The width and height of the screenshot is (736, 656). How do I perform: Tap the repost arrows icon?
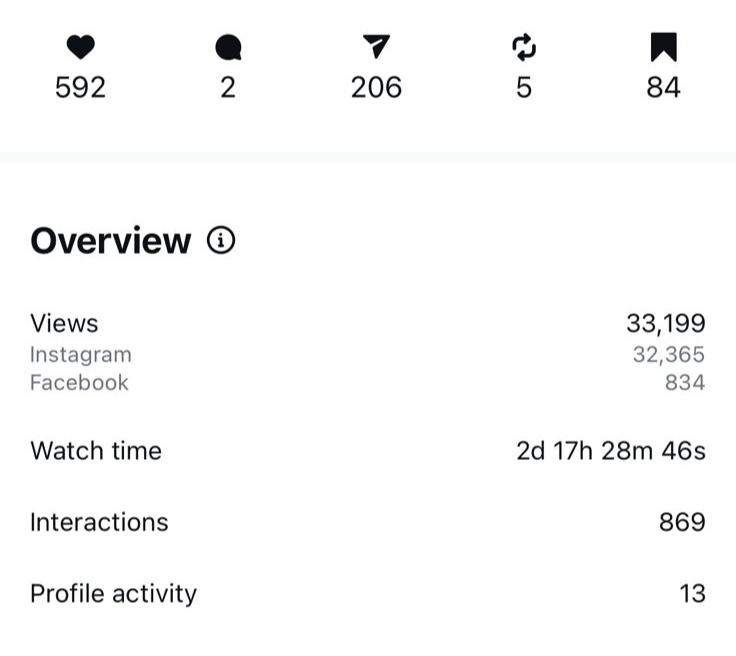524,47
